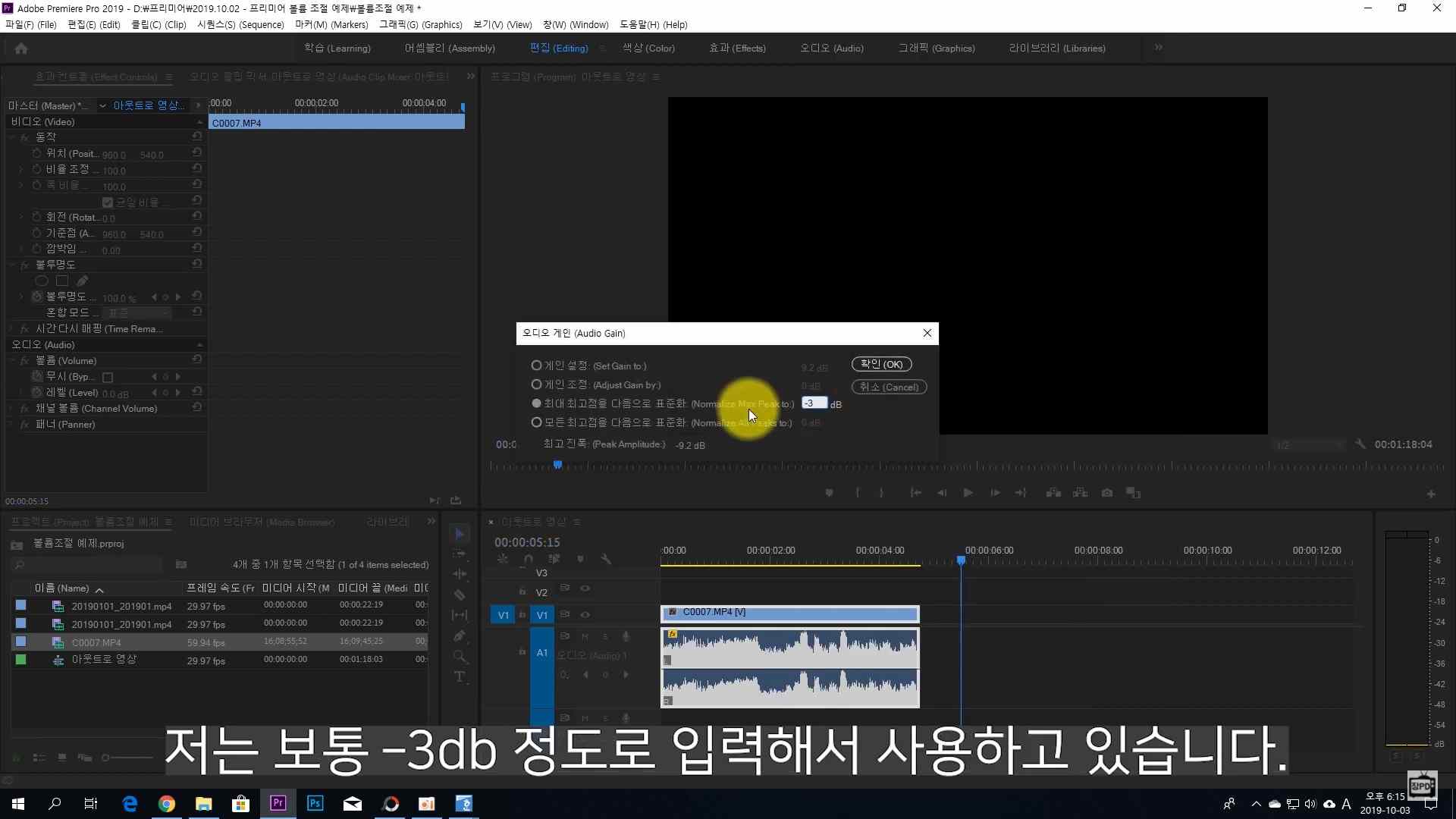Screen dimensions: 1456x819
Task: Select the Type tool
Action: (x=460, y=676)
